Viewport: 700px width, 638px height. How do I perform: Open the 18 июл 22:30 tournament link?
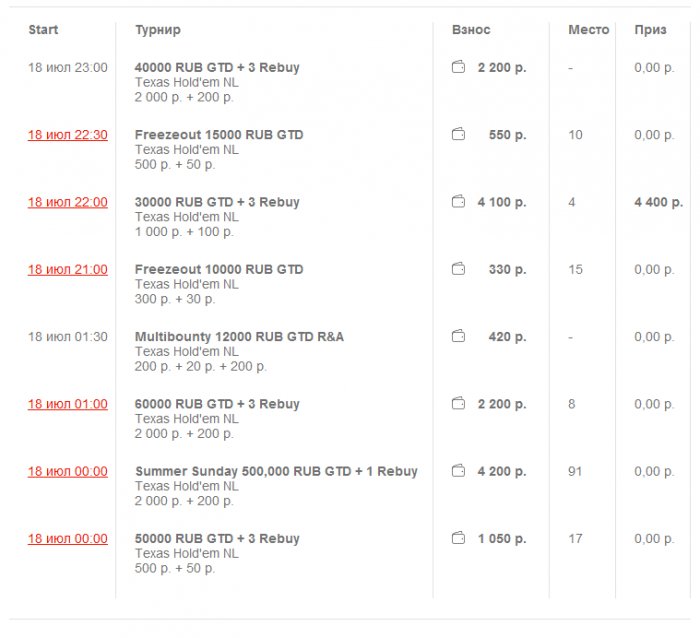(67, 135)
